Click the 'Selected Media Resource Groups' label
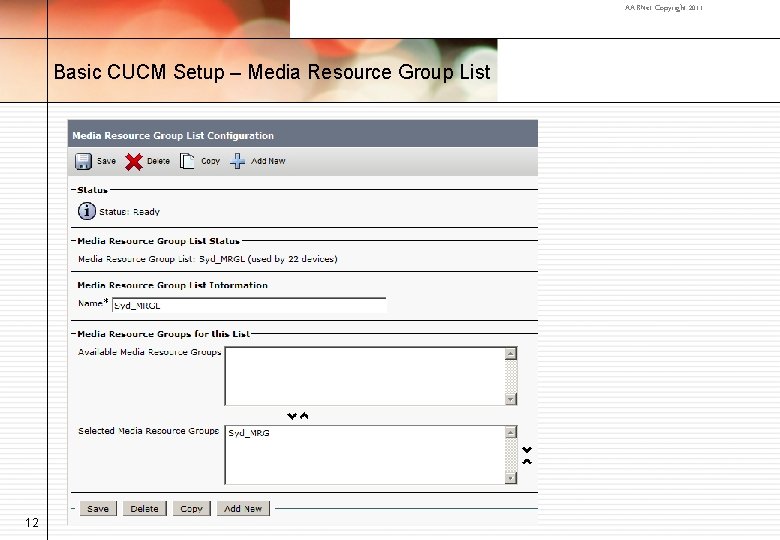The image size is (780, 540). pyautogui.click(x=148, y=431)
